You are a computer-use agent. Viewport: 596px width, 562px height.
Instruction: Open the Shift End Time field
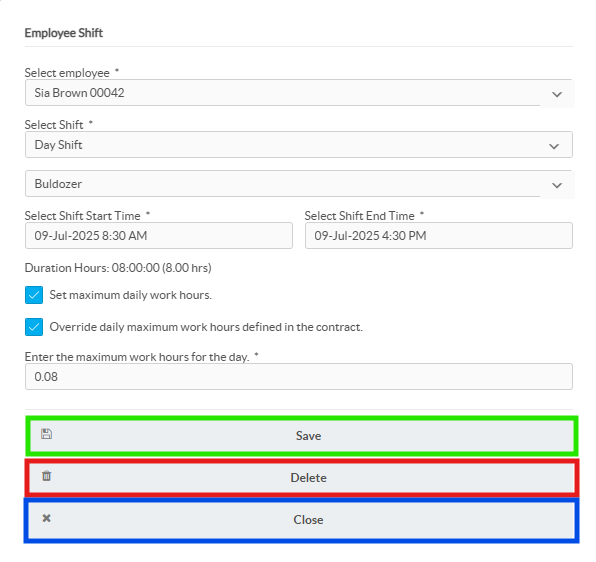click(x=439, y=236)
